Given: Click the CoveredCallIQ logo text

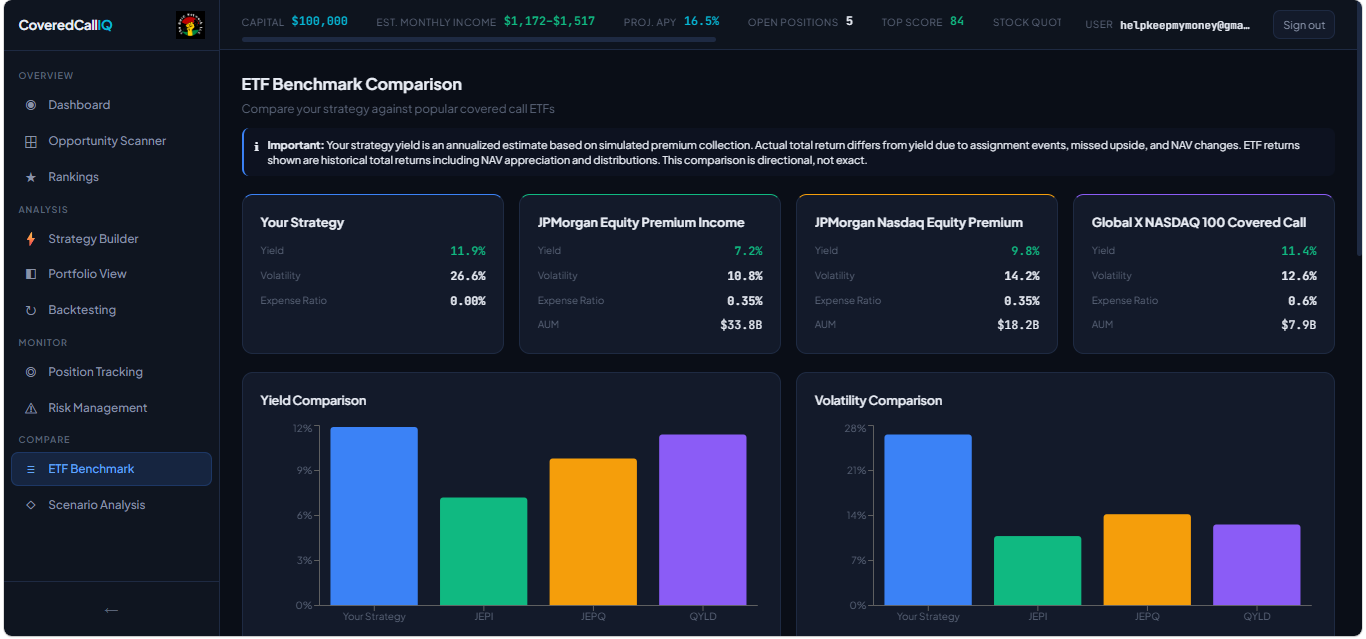Looking at the screenshot, I should coord(65,25).
